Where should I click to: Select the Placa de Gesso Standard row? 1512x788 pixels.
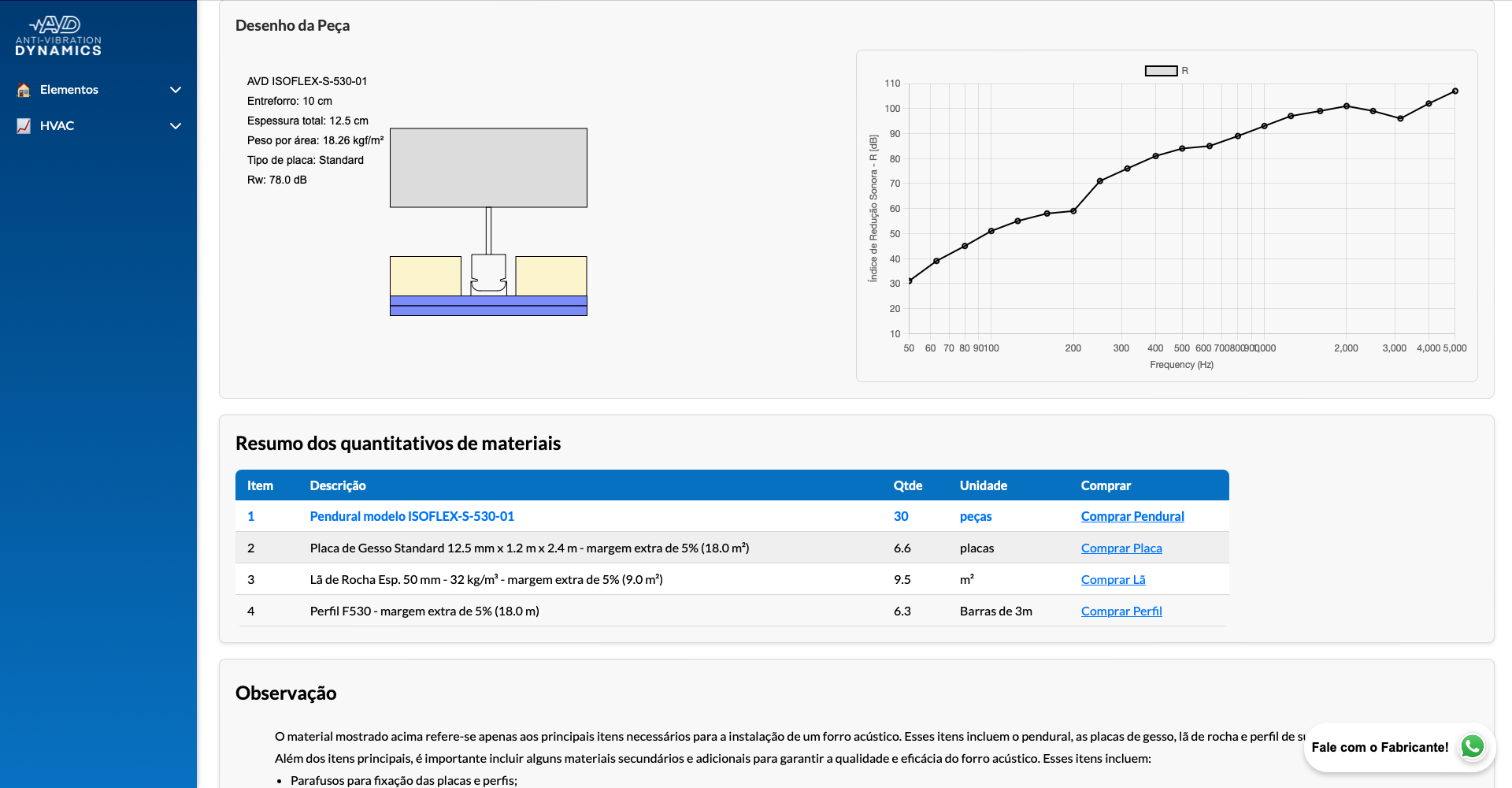coord(732,548)
